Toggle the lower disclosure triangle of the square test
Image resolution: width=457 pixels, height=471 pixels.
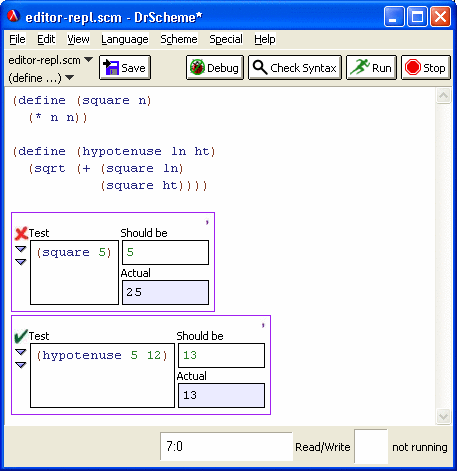21,262
